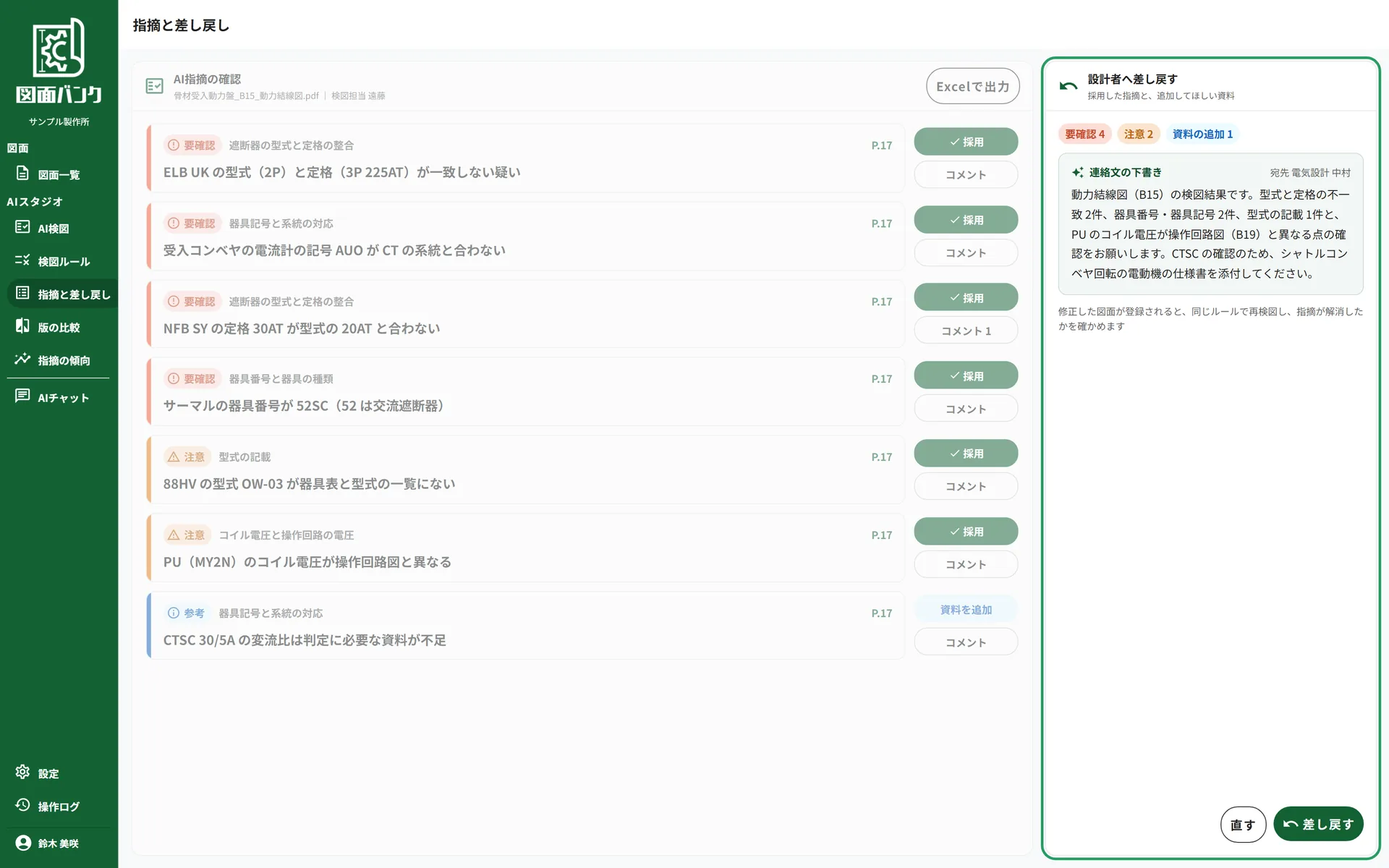This screenshot has height=868, width=1389.
Task: Click the warning triangle icon on 88HV row
Action: pos(174,457)
